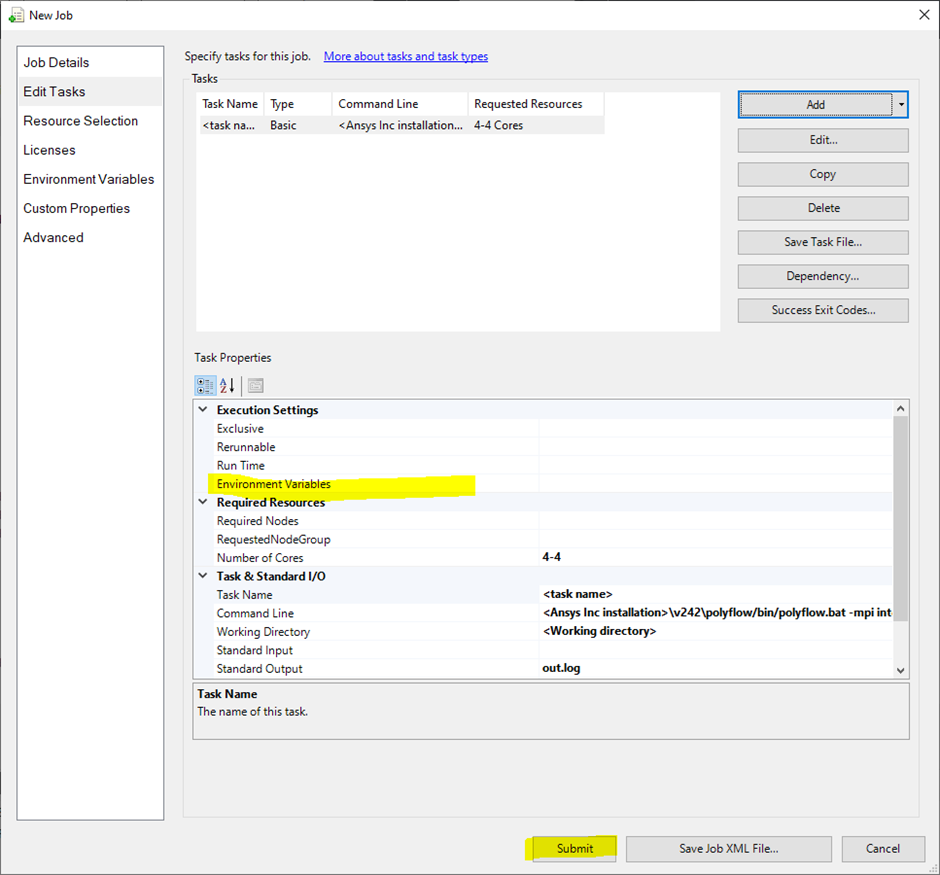Image resolution: width=940 pixels, height=875 pixels.
Task: Click the Categorized view icon in Task Properties
Action: pyautogui.click(x=205, y=385)
